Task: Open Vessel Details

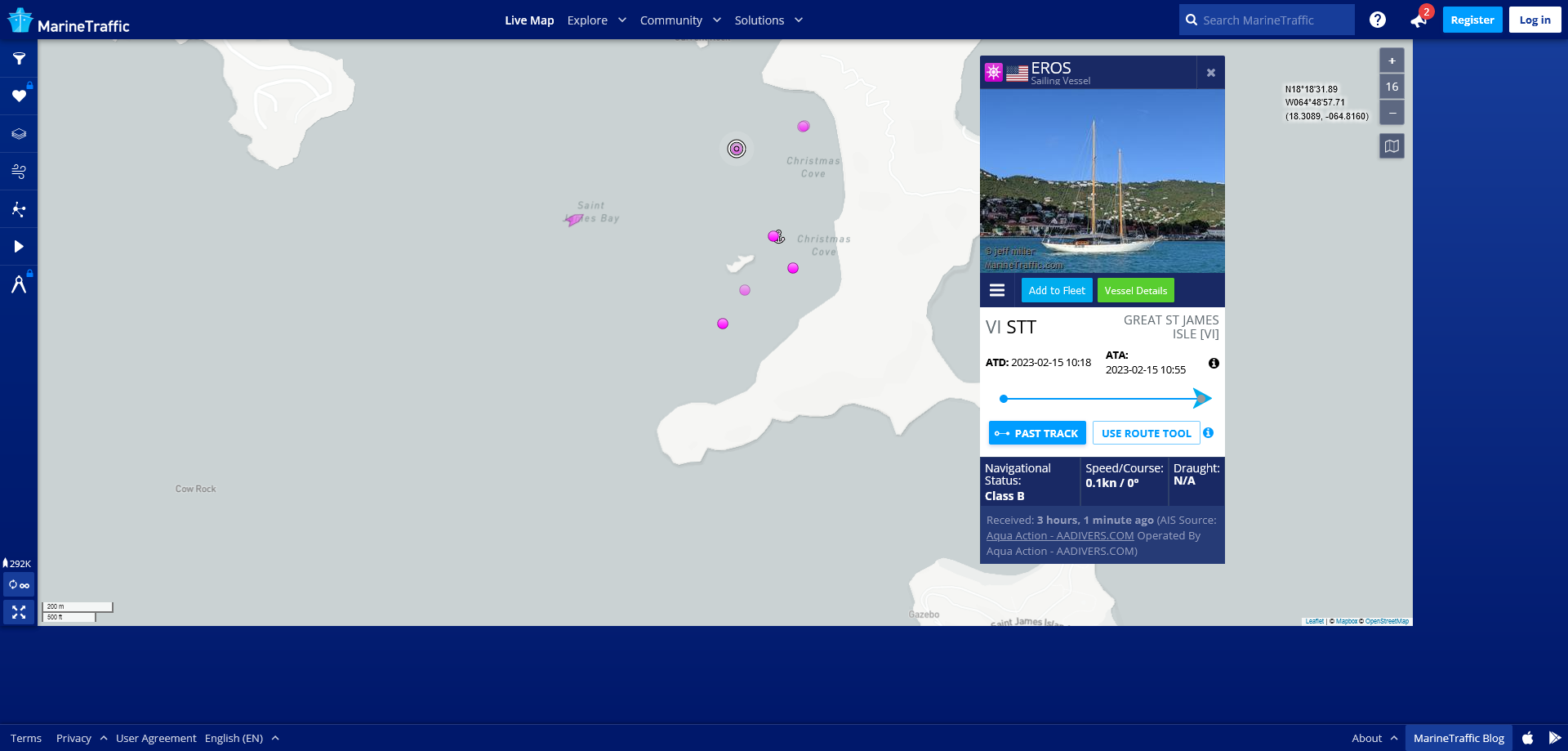Action: coord(1136,290)
